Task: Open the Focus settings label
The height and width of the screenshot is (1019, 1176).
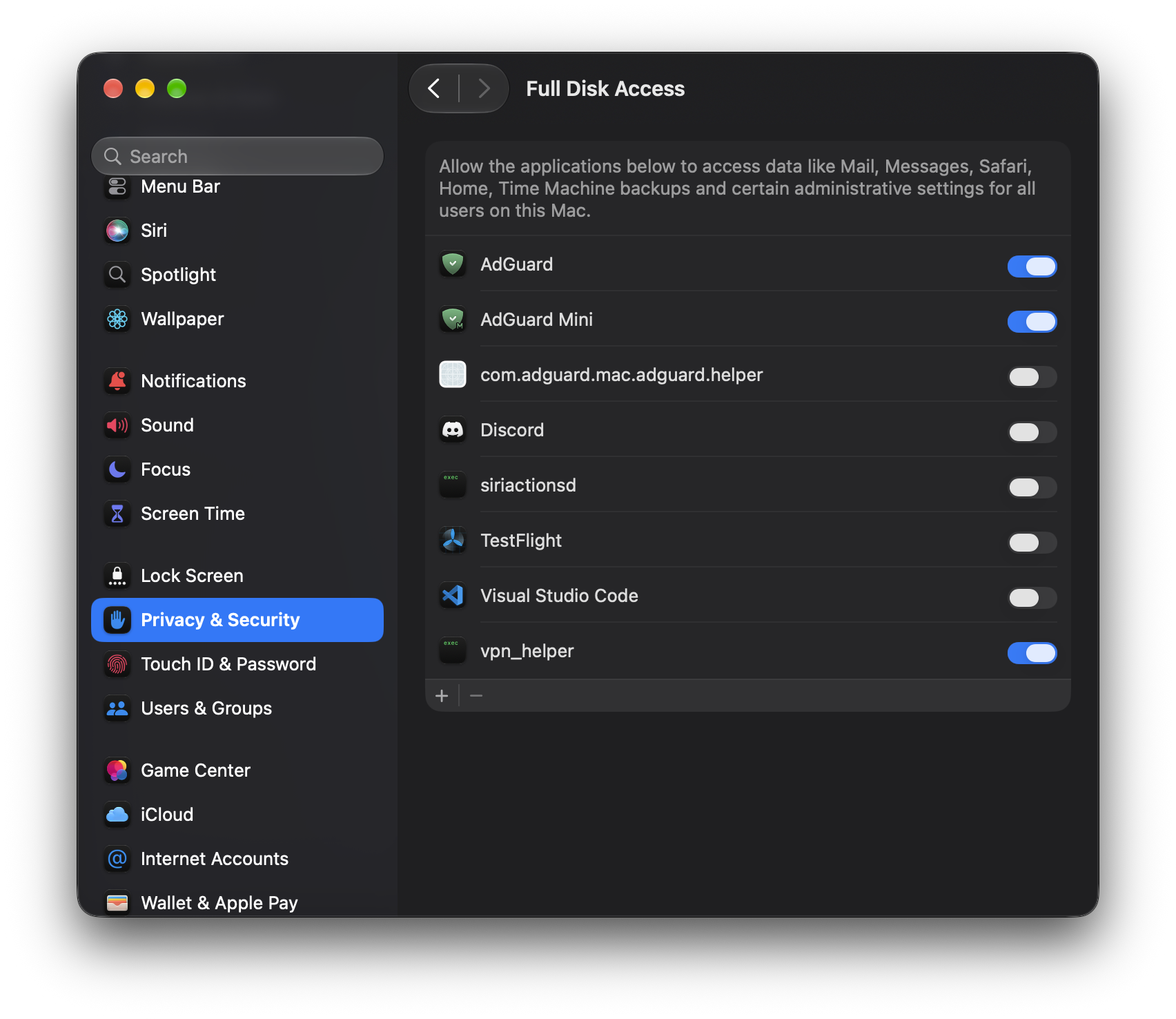Action: pos(166,469)
